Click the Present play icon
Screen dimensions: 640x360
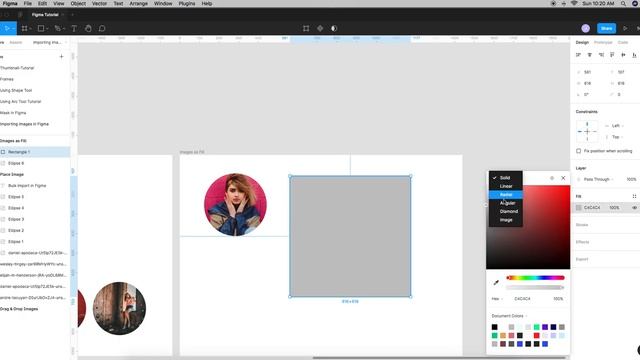625,28
